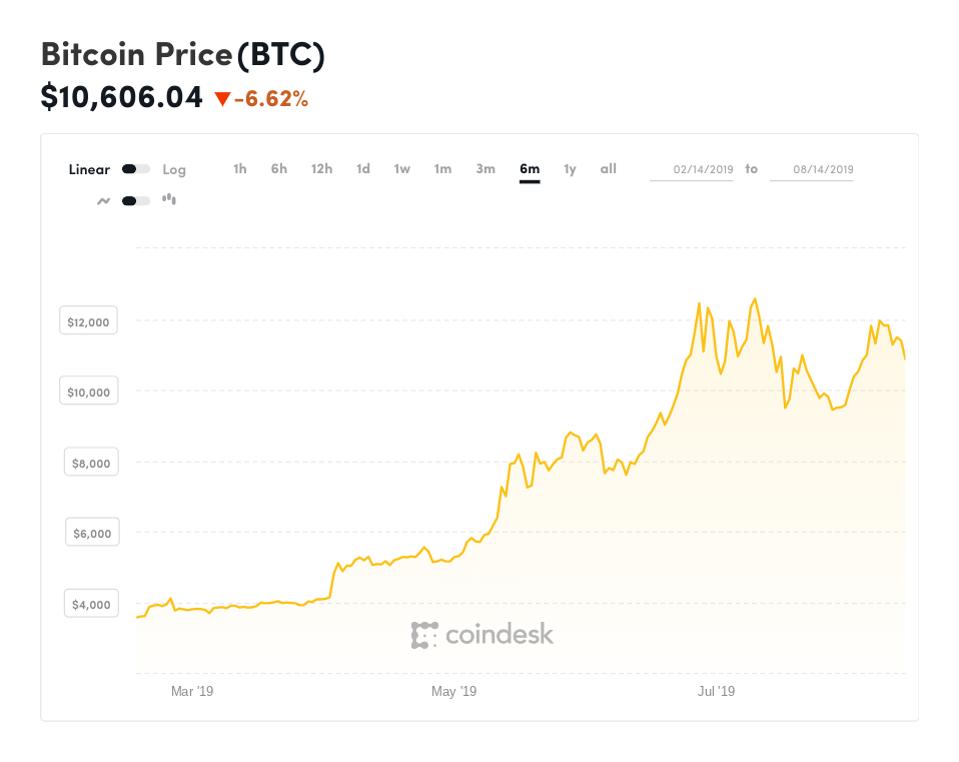The height and width of the screenshot is (762, 959).
Task: Click the $12,000 y-axis price label
Action: click(x=88, y=322)
